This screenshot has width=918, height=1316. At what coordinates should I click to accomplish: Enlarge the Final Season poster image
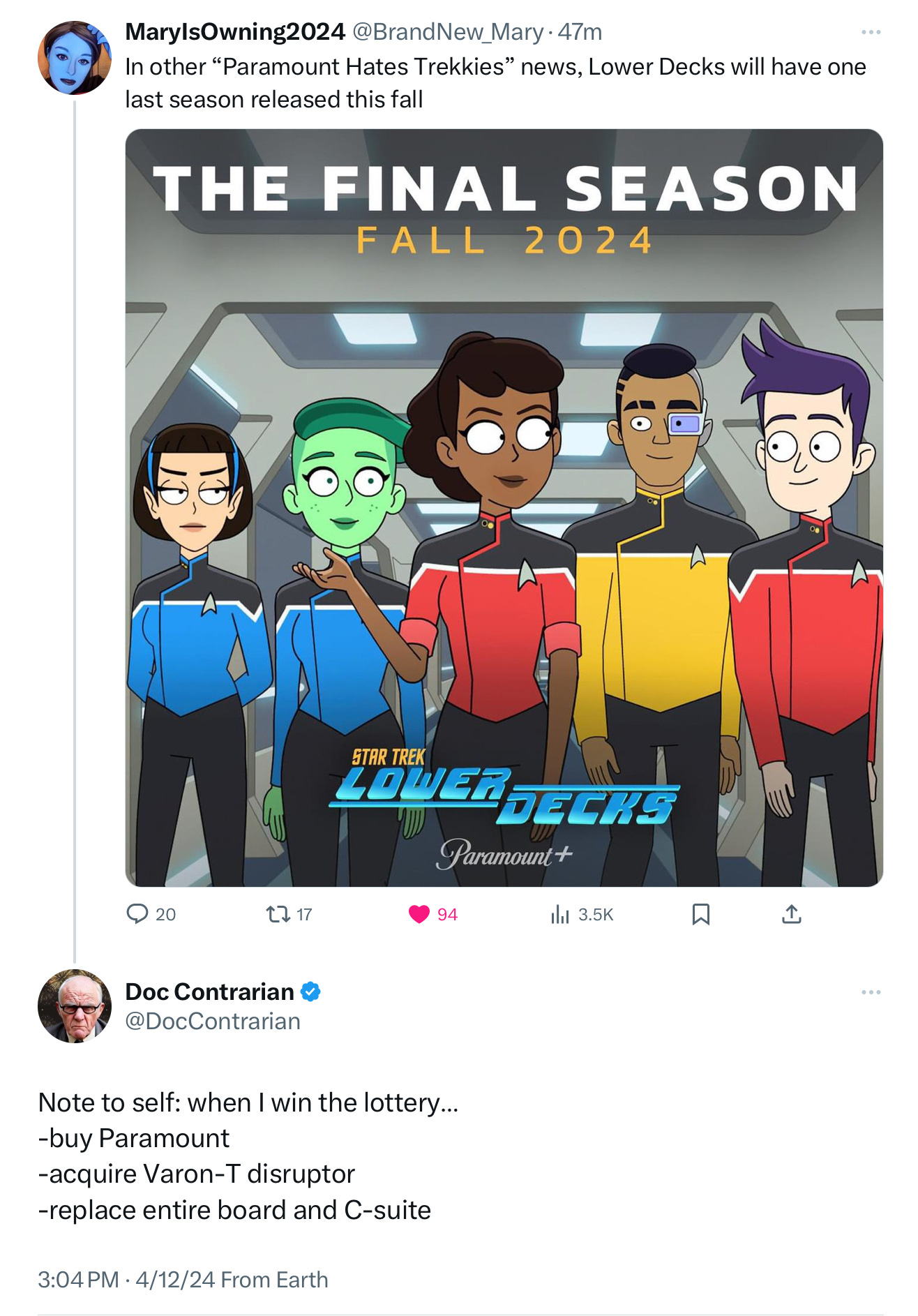point(504,507)
